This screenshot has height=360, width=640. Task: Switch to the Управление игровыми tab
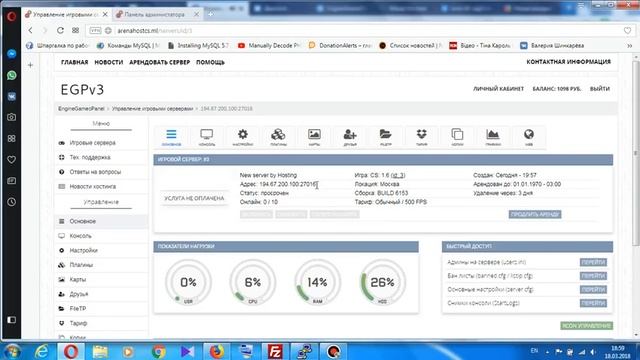pyautogui.click(x=66, y=14)
